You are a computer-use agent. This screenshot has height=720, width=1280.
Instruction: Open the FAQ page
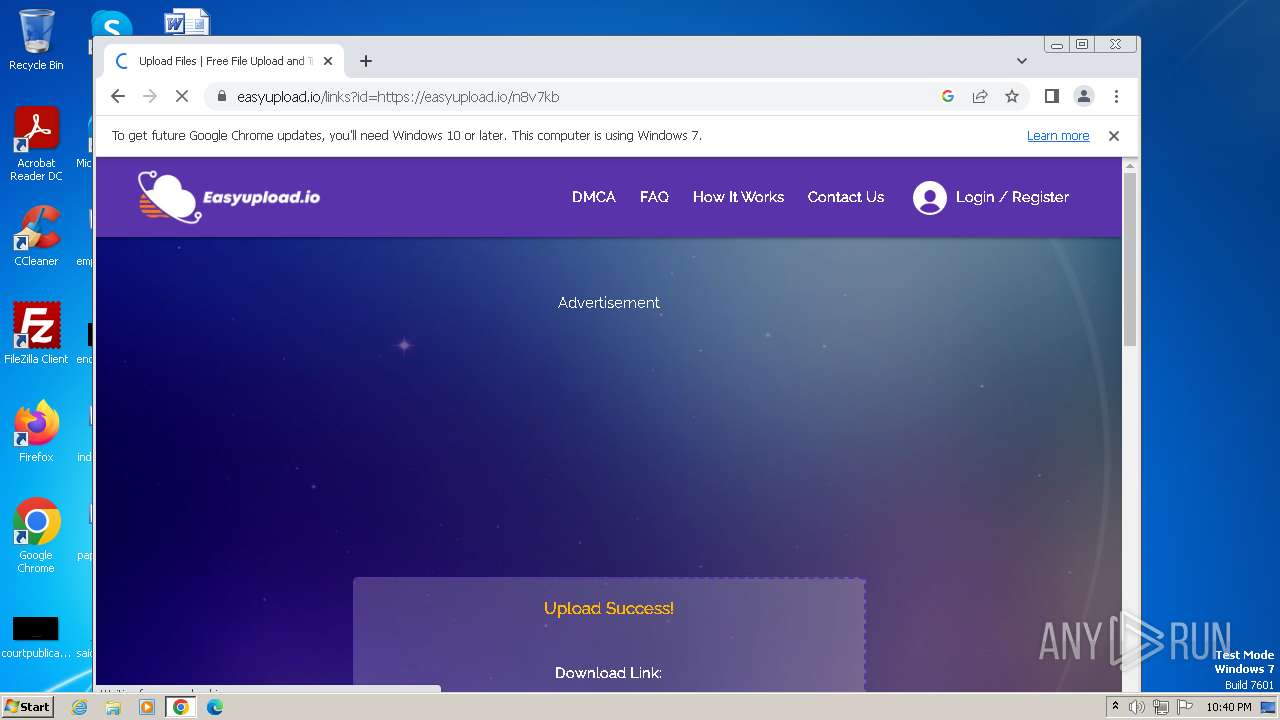[x=654, y=197]
